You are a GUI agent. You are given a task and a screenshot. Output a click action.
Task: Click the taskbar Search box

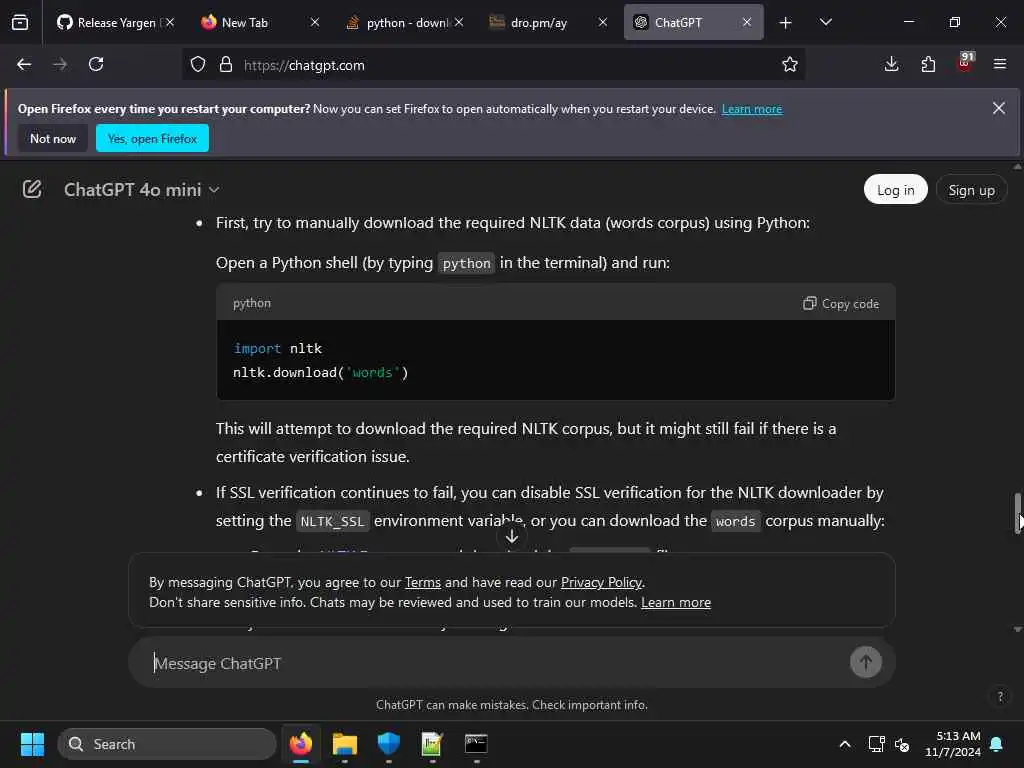[167, 744]
